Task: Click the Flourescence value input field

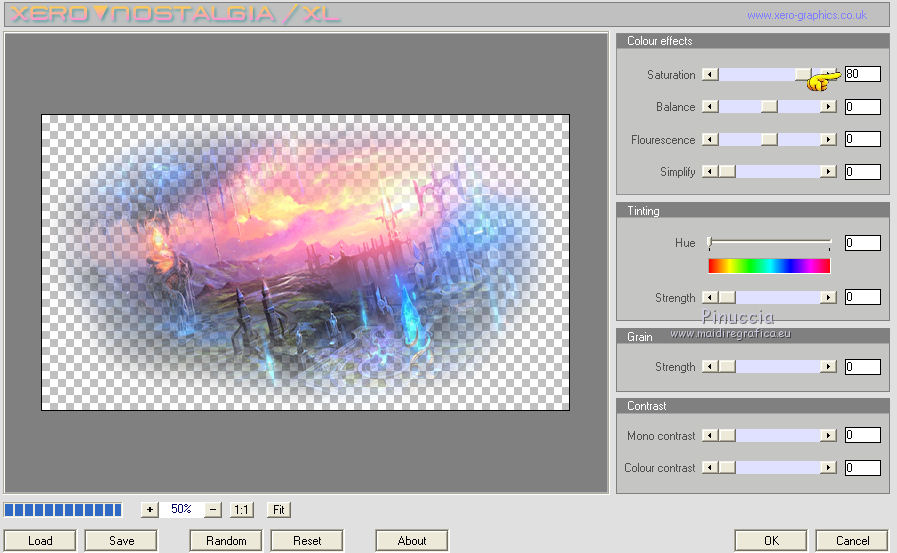Action: click(x=863, y=139)
